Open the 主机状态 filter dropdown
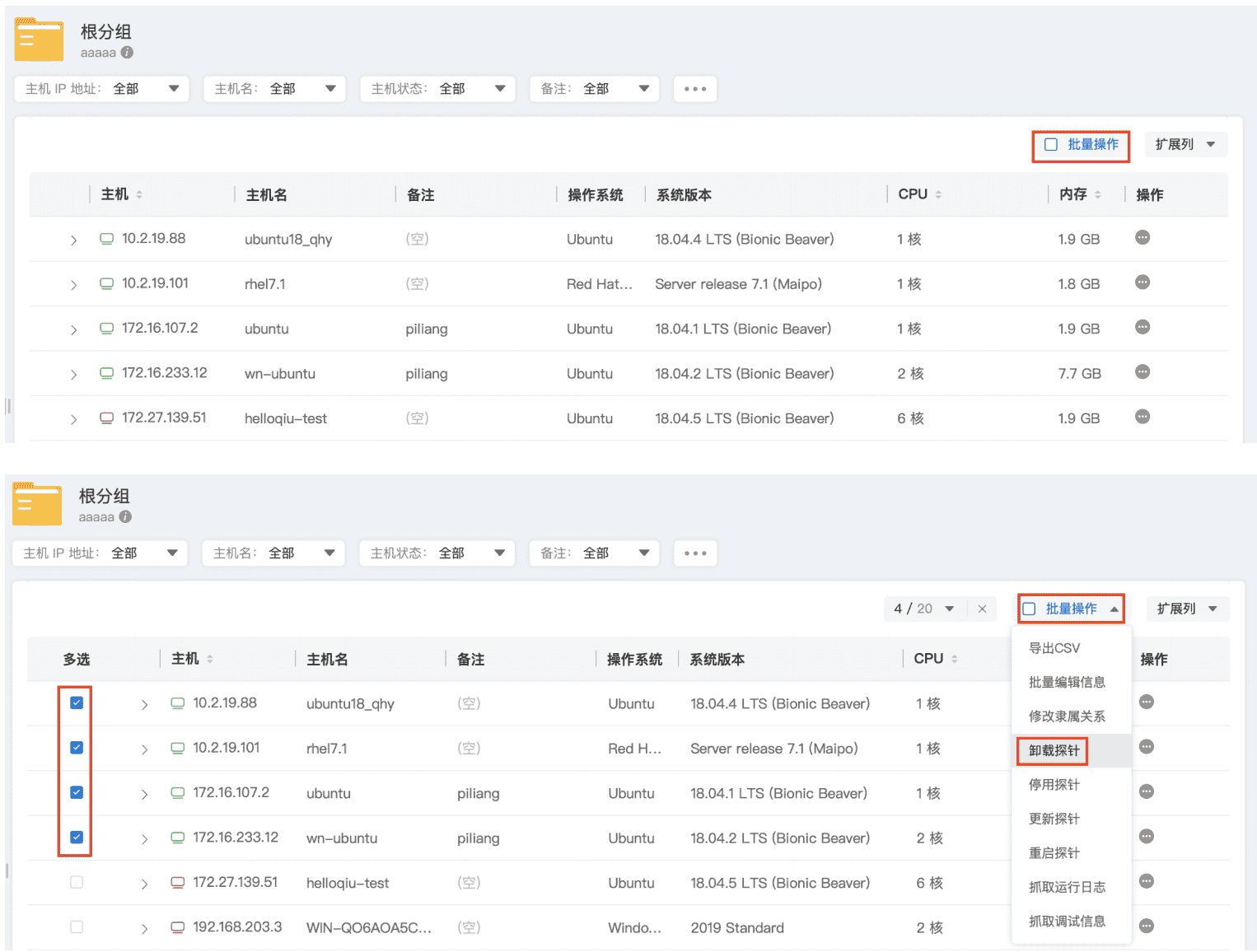 pyautogui.click(x=437, y=88)
